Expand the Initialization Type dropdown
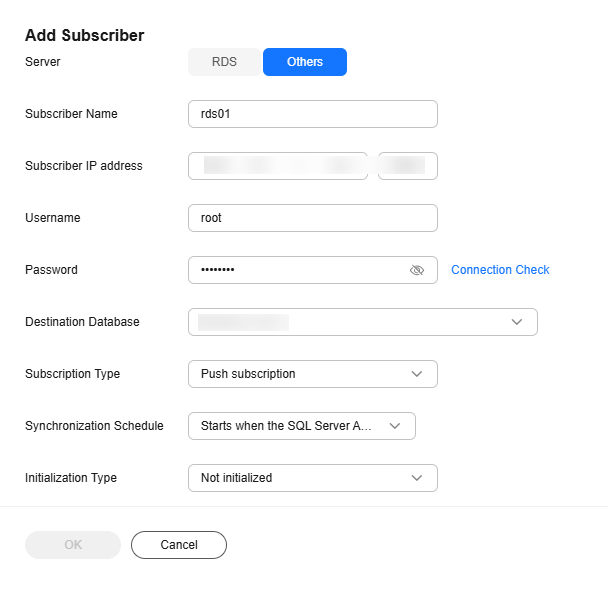The height and width of the screenshot is (606, 608). tap(313, 478)
